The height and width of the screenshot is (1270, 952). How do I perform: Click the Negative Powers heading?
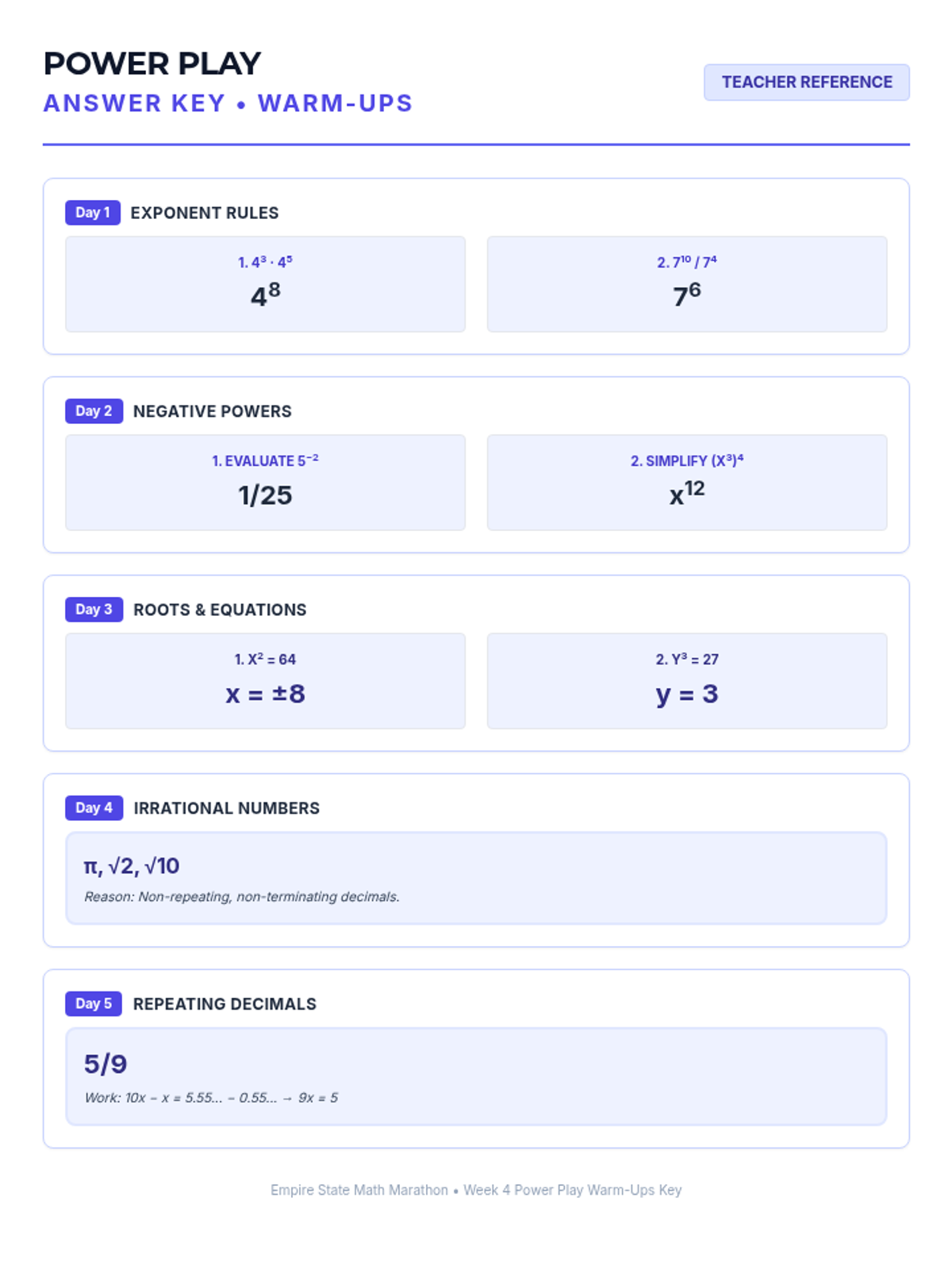(x=213, y=411)
